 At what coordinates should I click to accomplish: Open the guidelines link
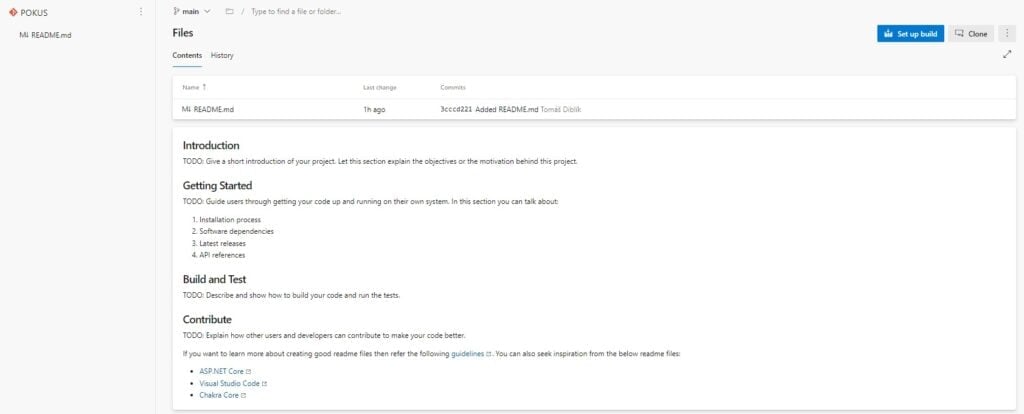point(467,354)
